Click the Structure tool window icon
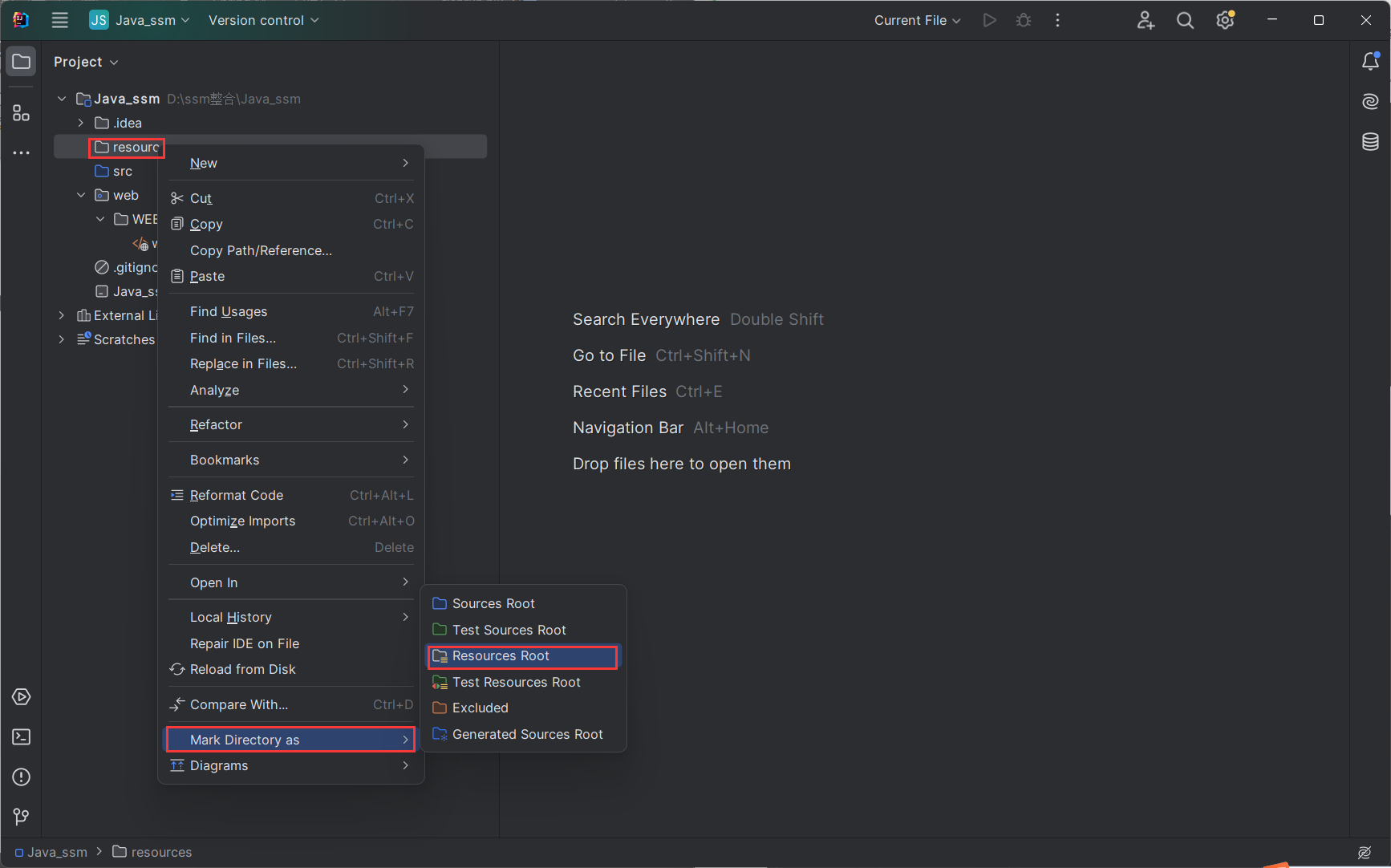The image size is (1391, 868). [x=22, y=113]
